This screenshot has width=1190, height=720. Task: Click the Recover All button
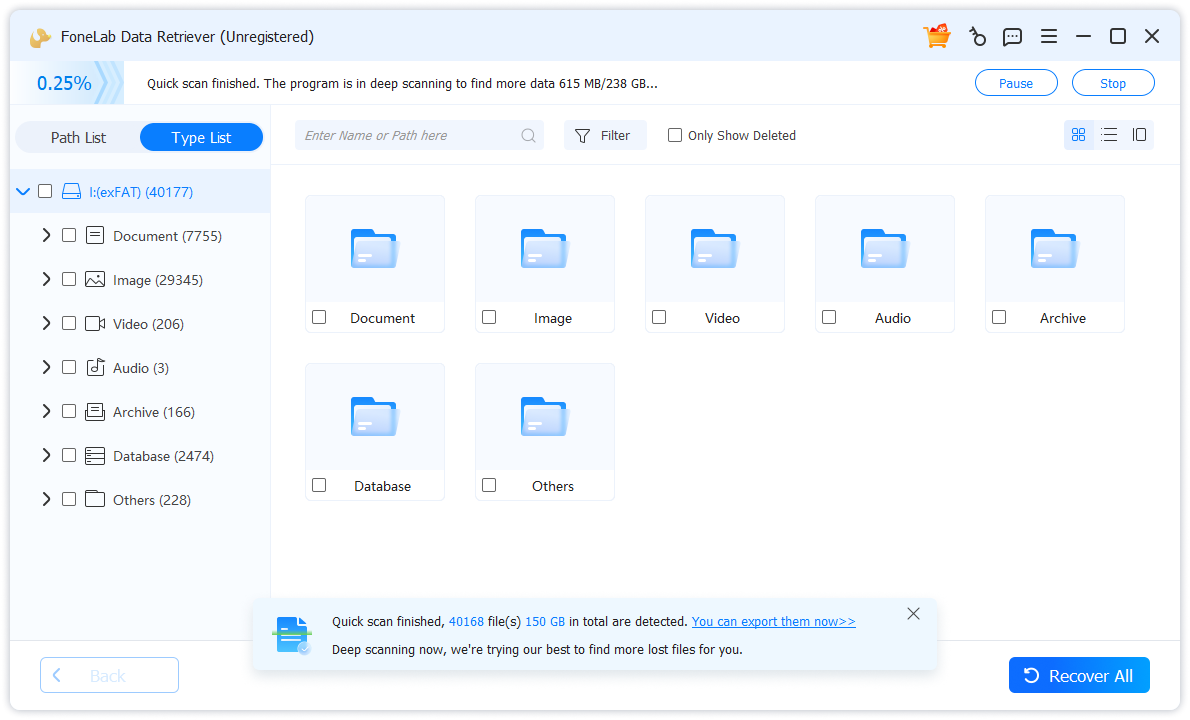(1079, 675)
